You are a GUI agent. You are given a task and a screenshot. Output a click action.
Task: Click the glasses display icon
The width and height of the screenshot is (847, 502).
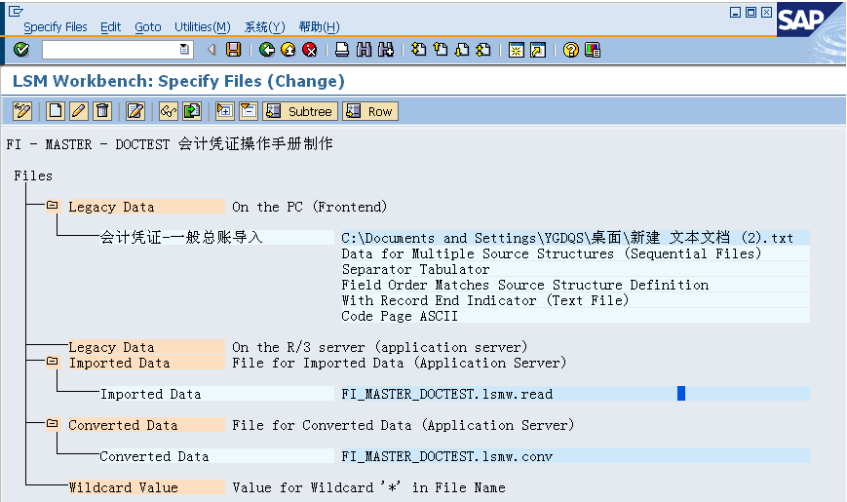(x=169, y=111)
